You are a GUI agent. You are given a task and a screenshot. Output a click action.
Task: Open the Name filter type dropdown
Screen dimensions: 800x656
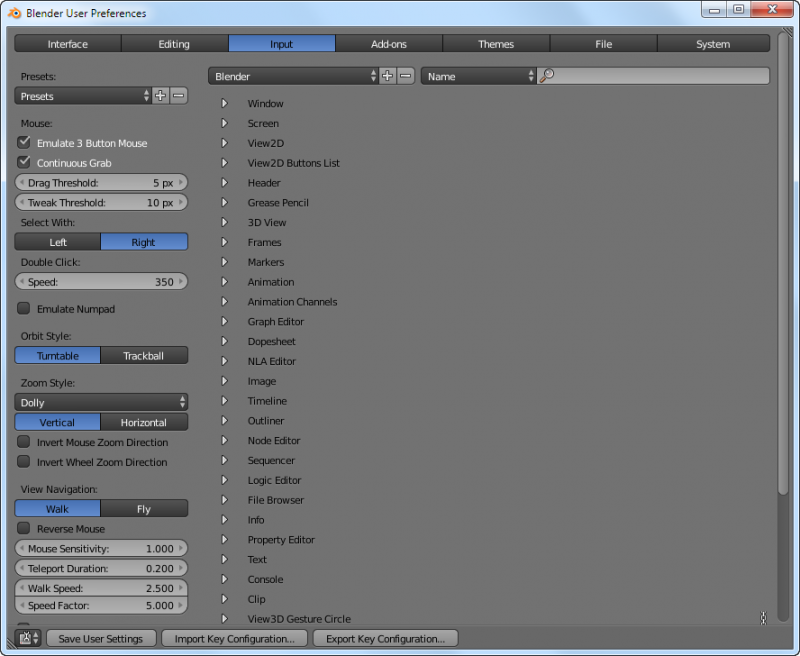[x=478, y=76]
